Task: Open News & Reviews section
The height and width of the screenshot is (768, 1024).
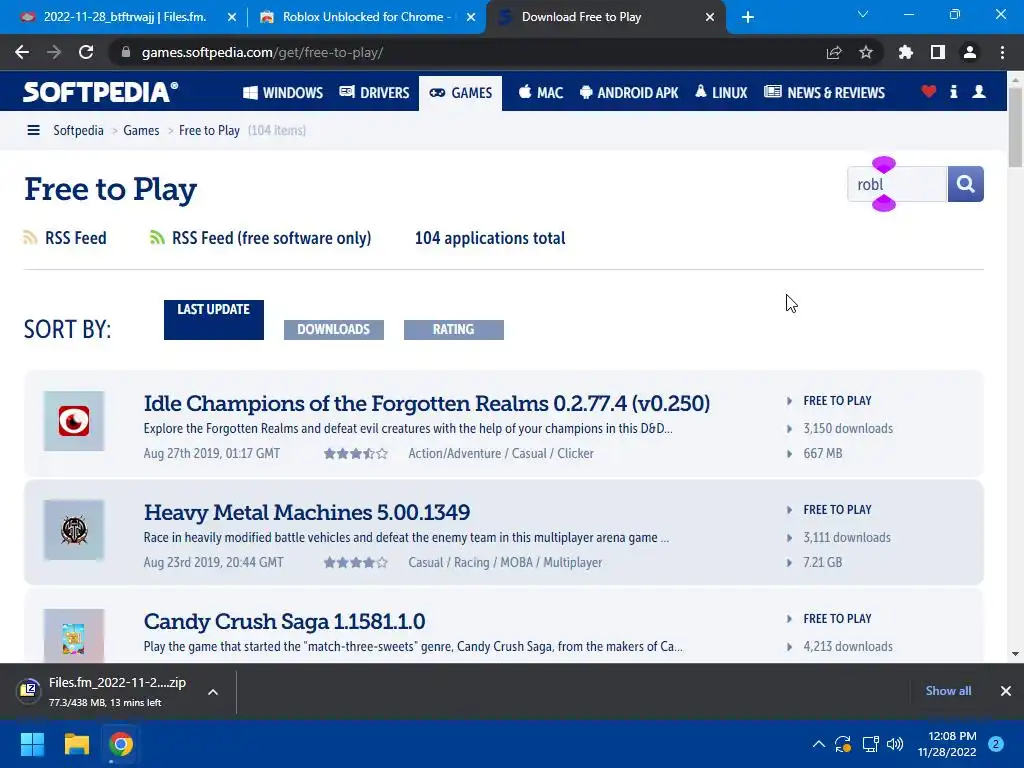Action: point(824,93)
